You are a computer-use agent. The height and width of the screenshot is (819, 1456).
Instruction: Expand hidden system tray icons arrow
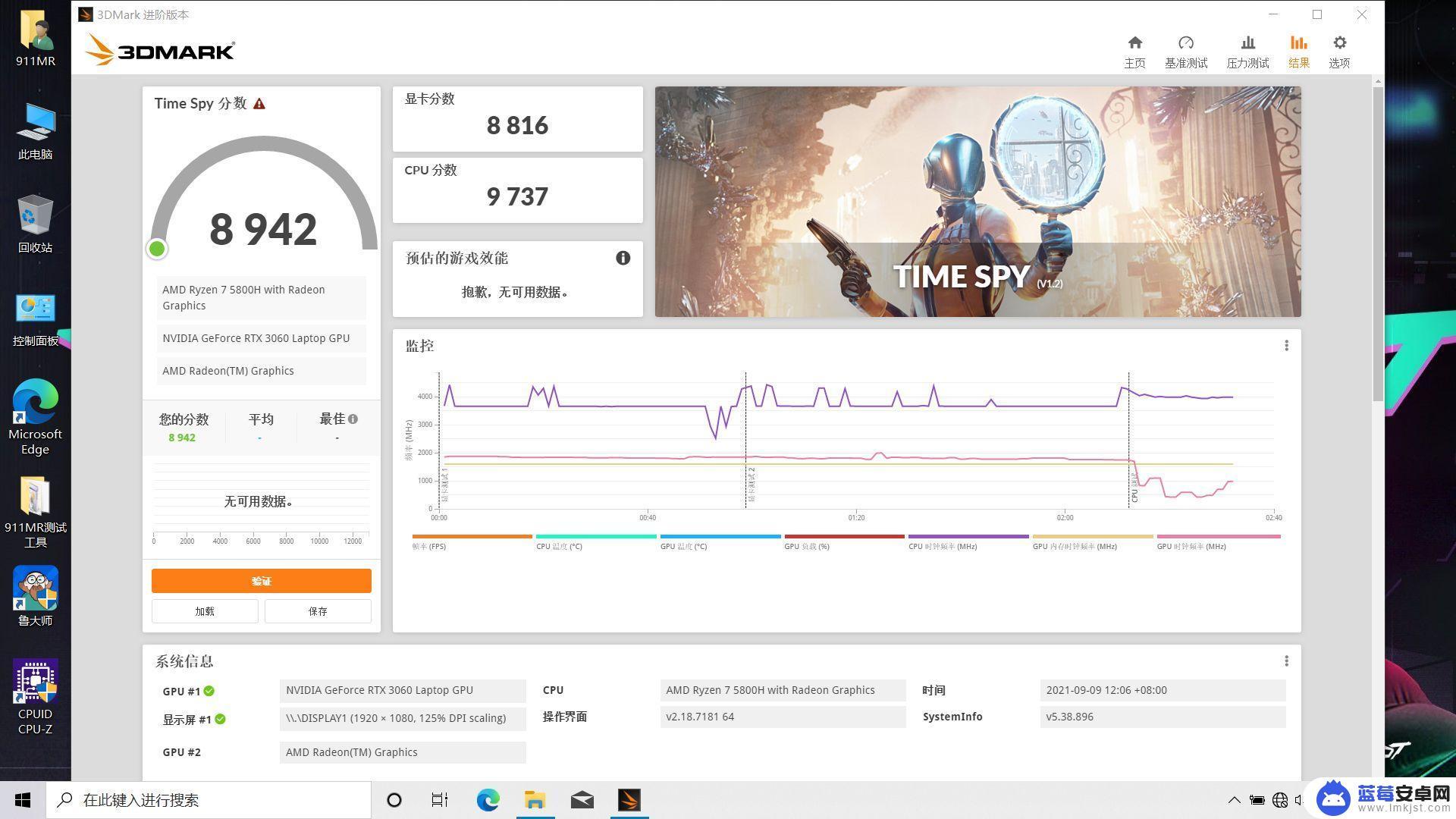pos(1234,800)
